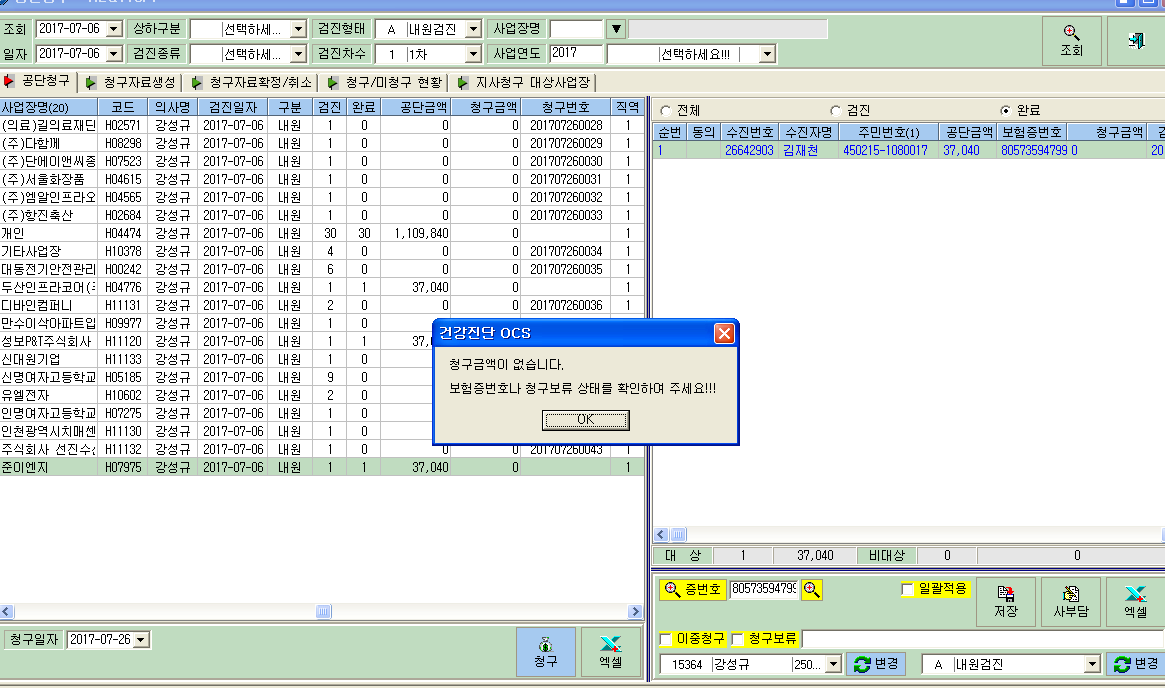Viewport: 1165px width, 688px height.
Task: Click the 변경 refresh icon next to 강성규
Action: click(x=876, y=663)
